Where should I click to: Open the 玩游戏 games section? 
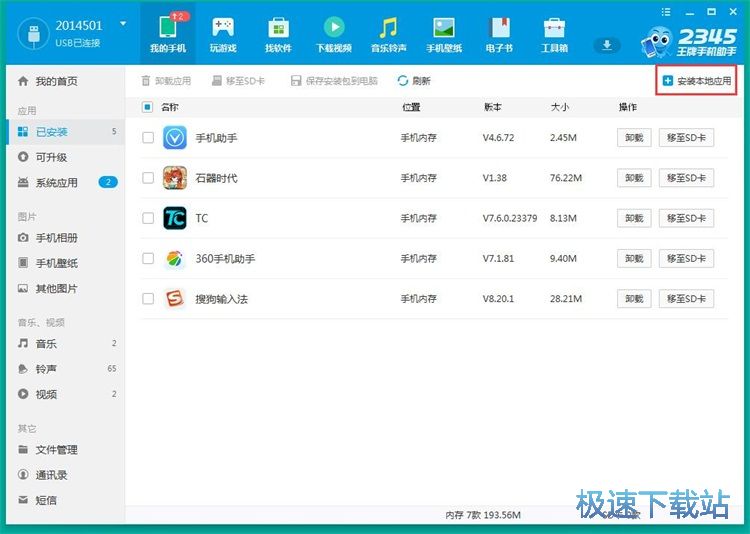222,34
